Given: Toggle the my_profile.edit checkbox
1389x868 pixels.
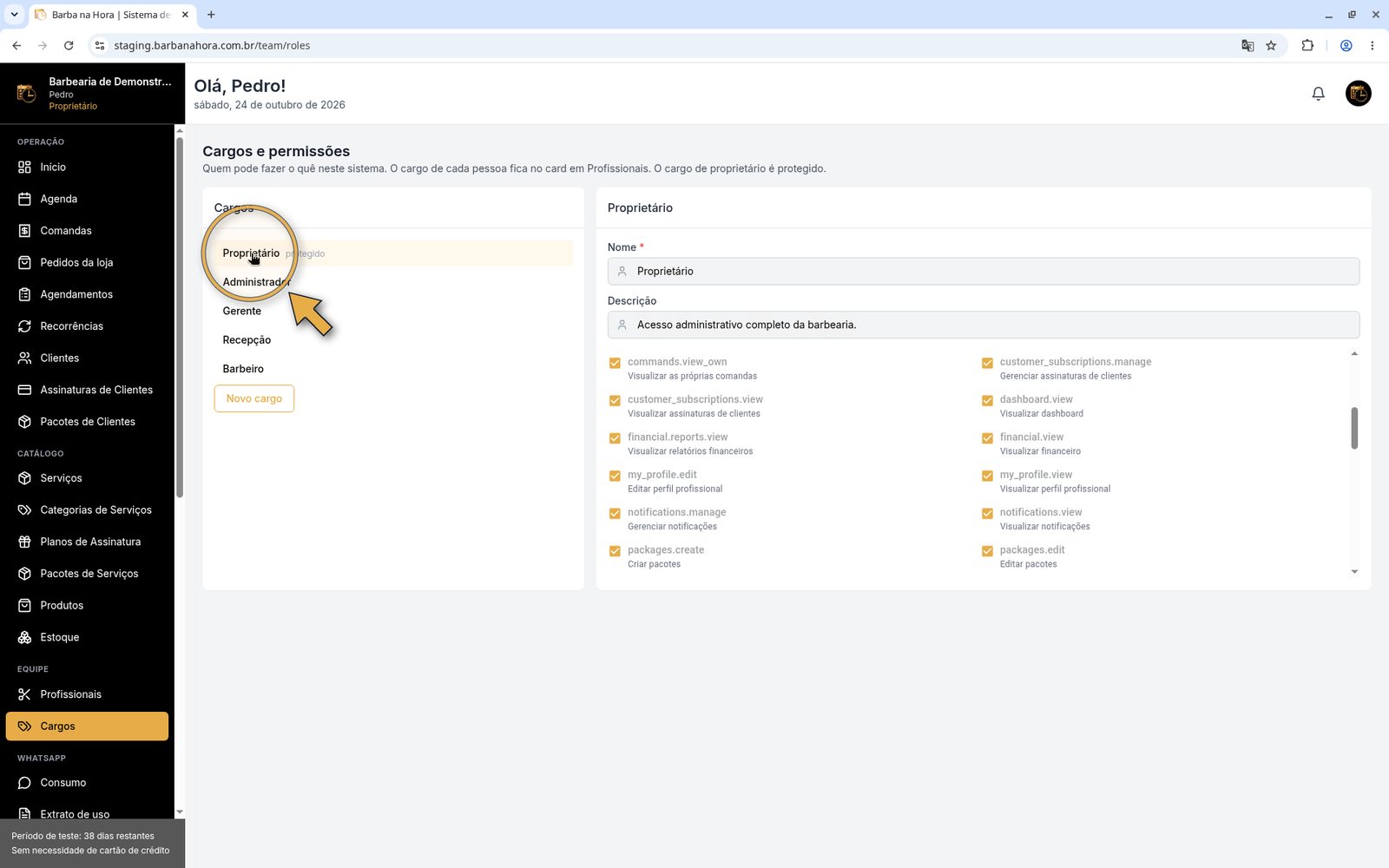Looking at the screenshot, I should [615, 476].
